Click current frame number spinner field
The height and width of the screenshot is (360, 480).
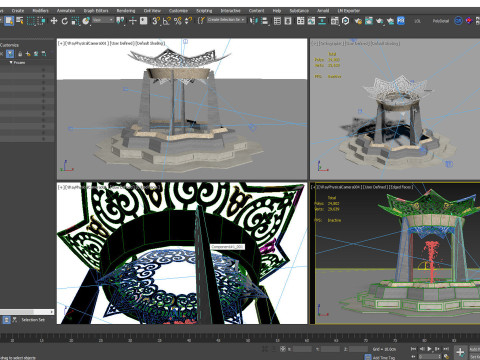click(x=429, y=357)
